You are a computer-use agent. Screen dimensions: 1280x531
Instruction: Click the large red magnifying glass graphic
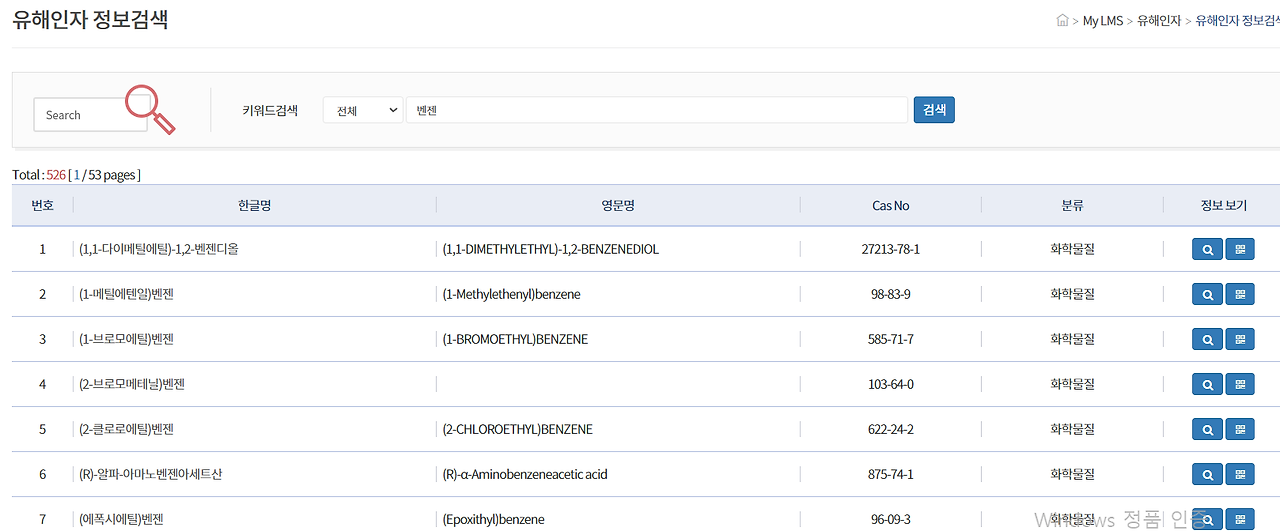150,109
